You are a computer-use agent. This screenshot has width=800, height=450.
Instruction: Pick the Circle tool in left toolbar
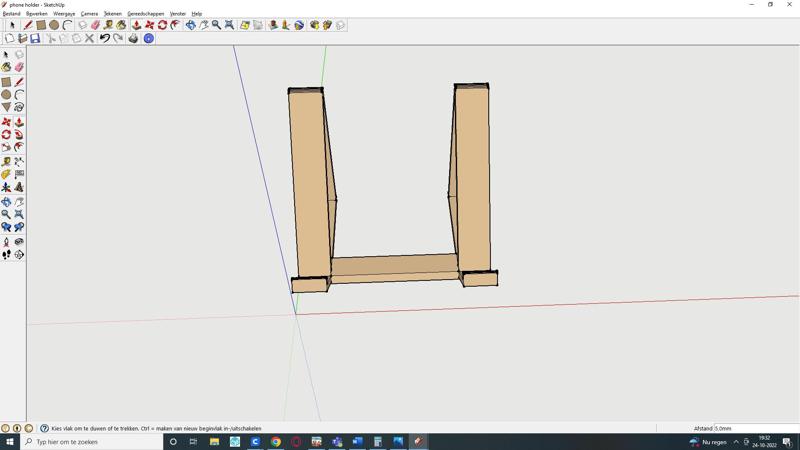click(x=6, y=95)
